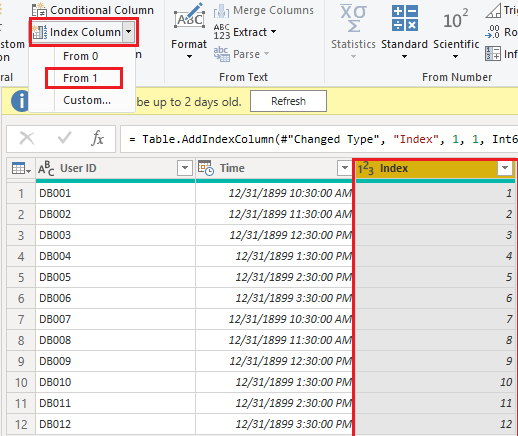
Task: Click the Time column date/time type icon
Action: pos(206,168)
